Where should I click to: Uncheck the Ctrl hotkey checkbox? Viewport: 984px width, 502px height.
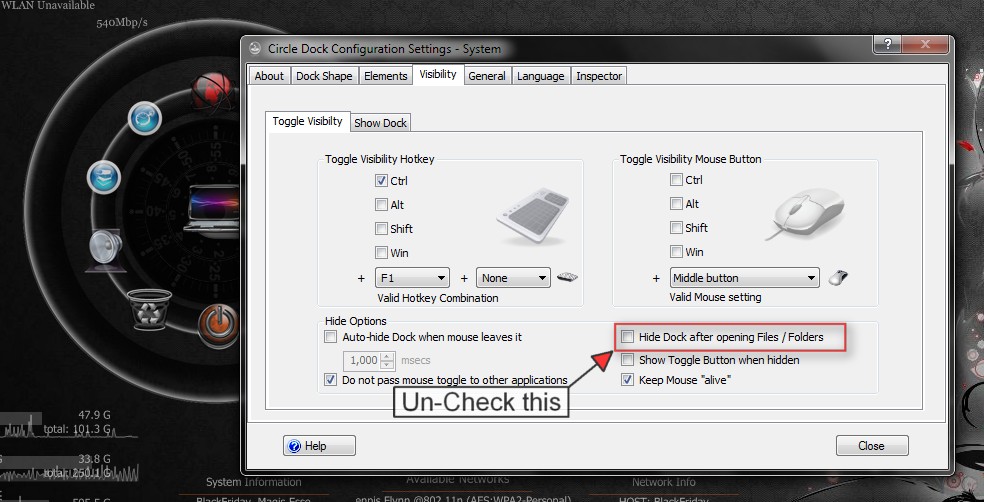(381, 181)
